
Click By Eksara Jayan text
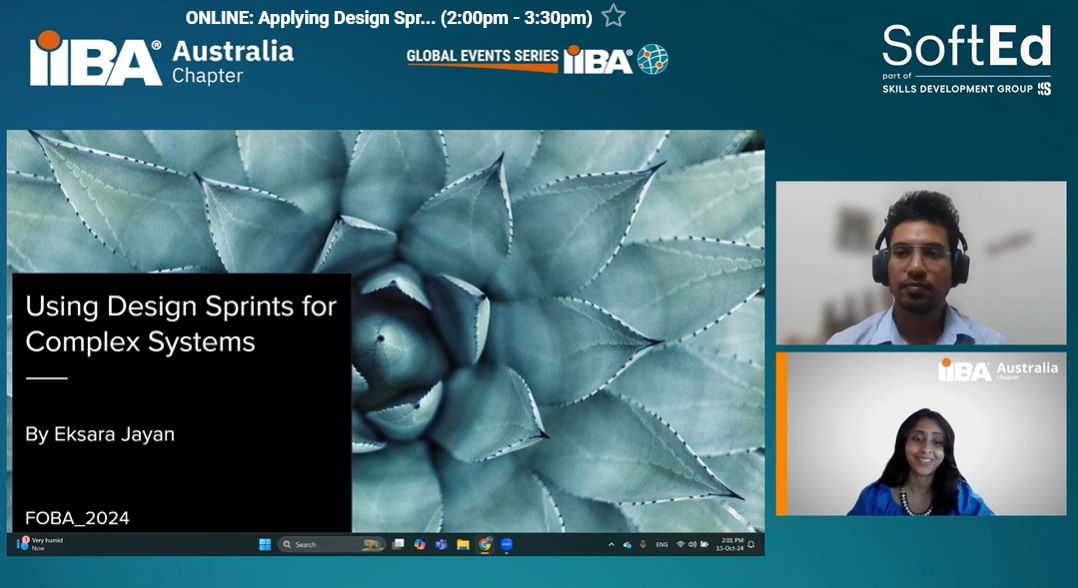point(100,434)
